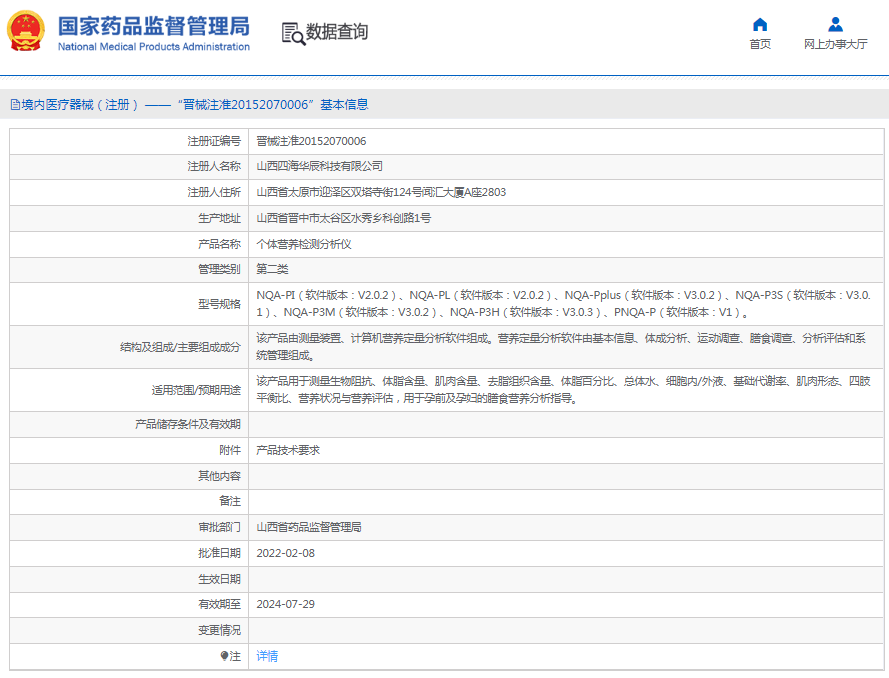This screenshot has width=889, height=678.
Task: Click the model spec text starting NQA-PI
Action: 564,304
